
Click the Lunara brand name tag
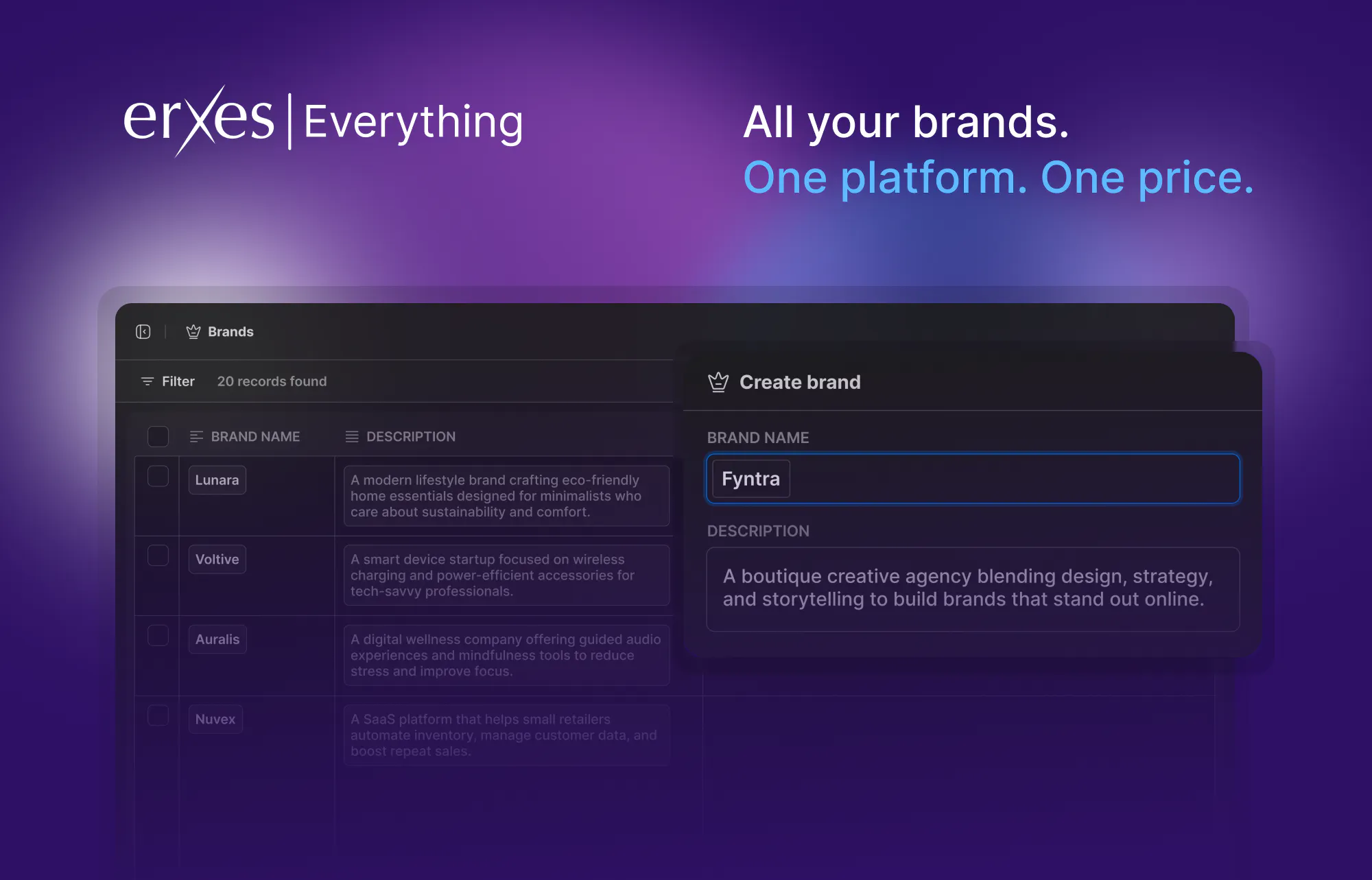click(217, 480)
